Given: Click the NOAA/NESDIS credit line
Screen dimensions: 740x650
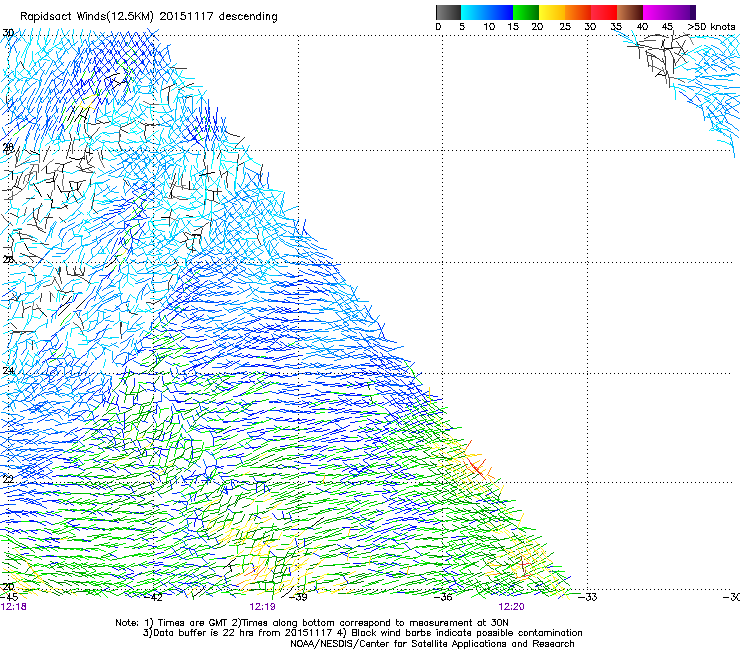Looking at the screenshot, I should (x=432, y=644).
